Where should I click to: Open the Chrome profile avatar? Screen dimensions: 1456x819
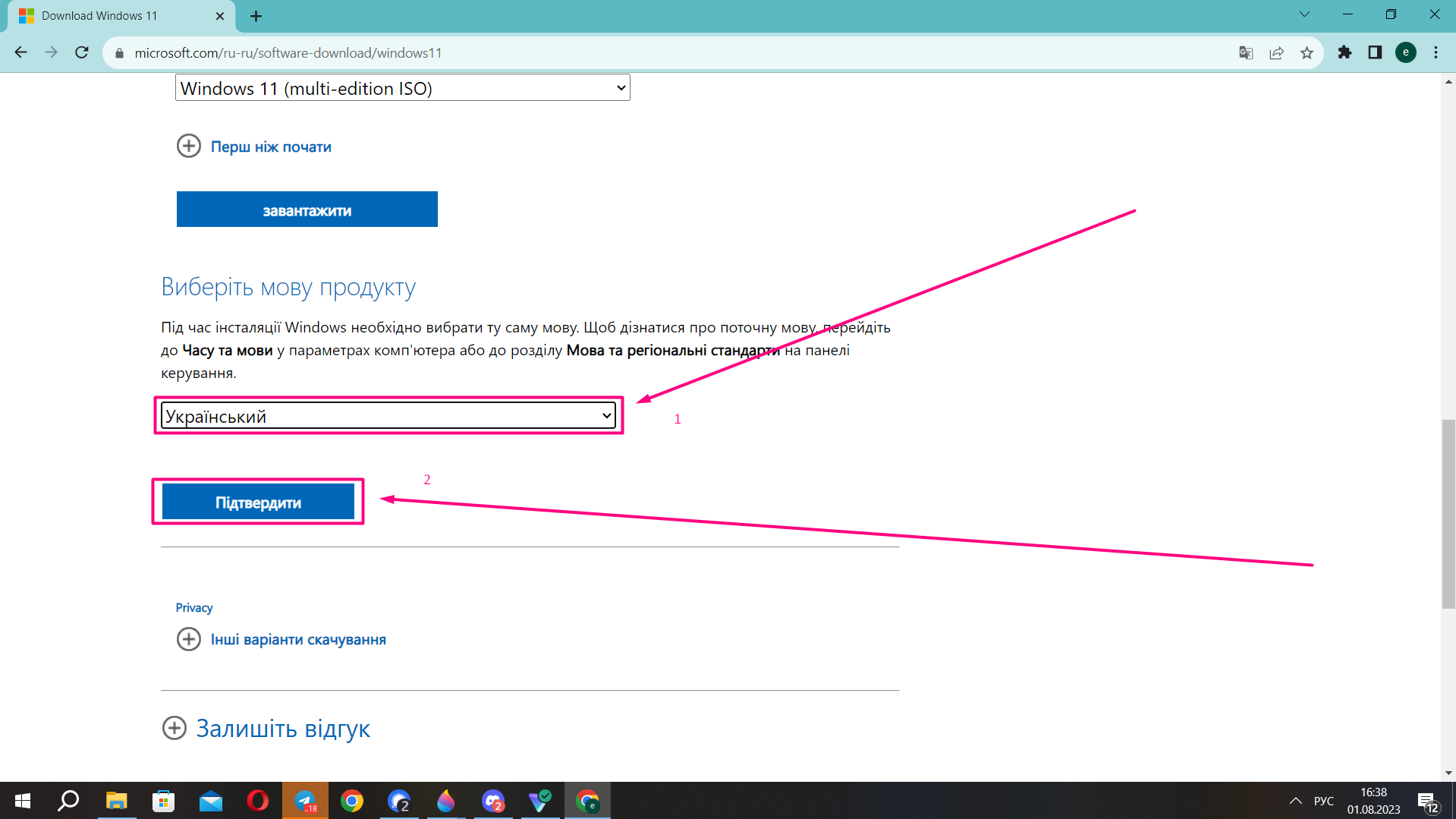point(1405,52)
